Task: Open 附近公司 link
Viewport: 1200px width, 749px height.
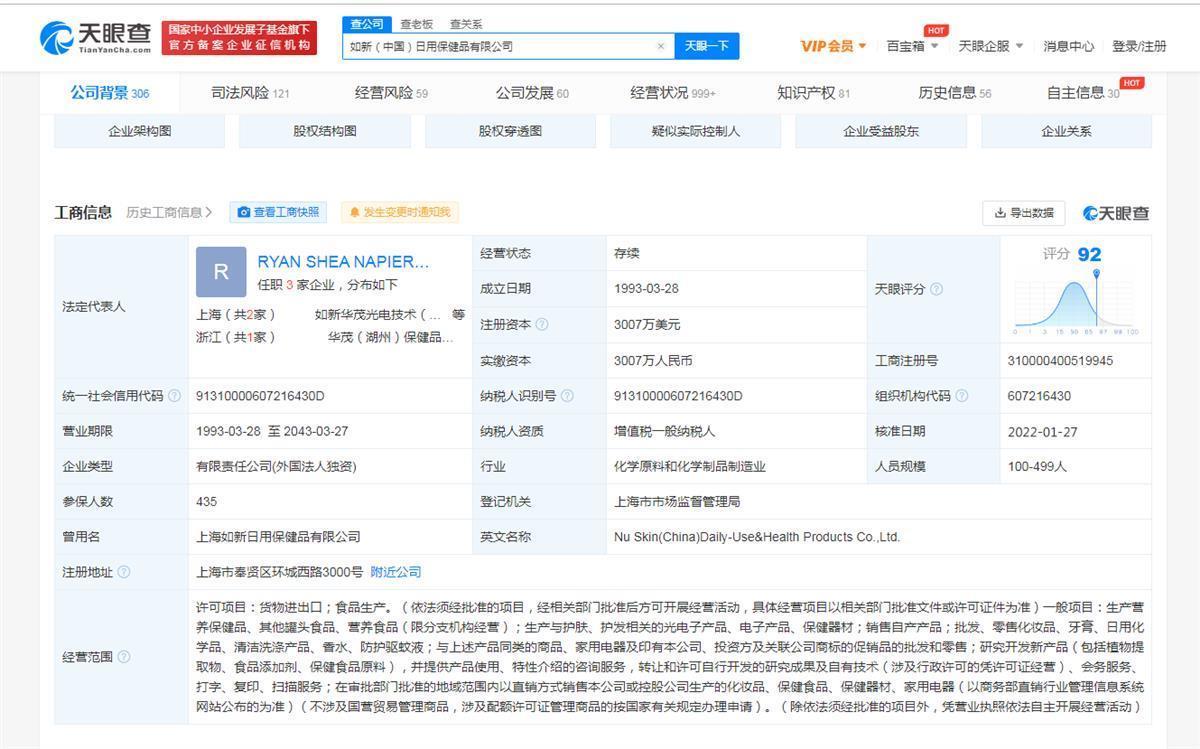Action: click(396, 572)
